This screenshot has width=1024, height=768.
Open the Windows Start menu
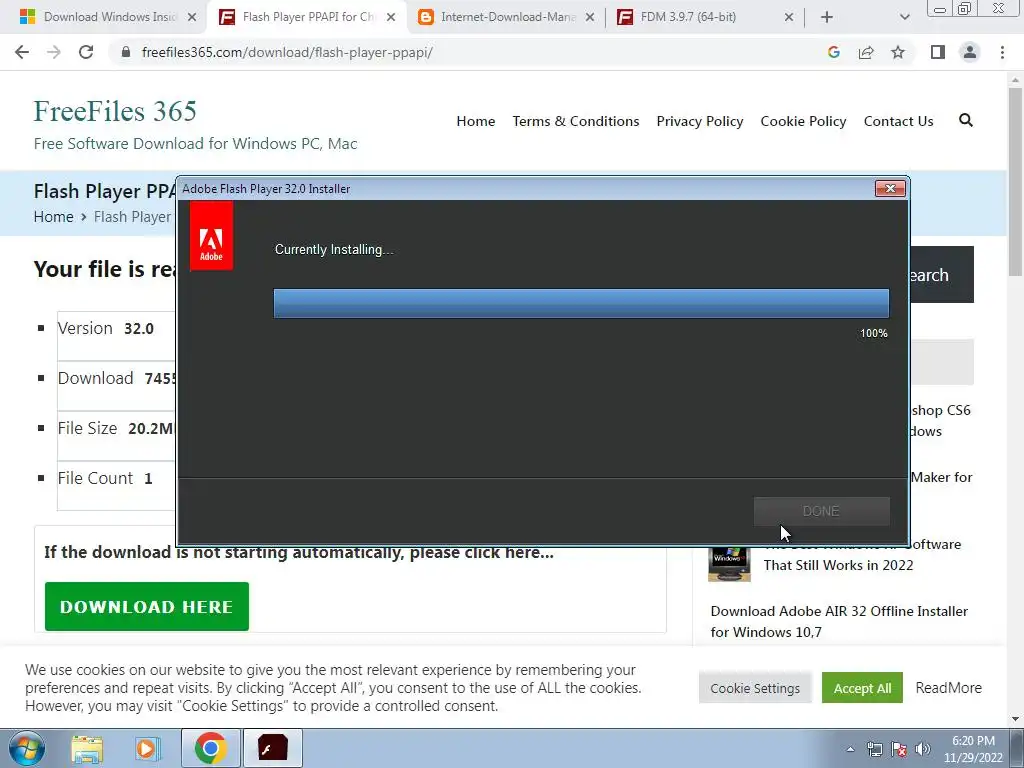pyautogui.click(x=26, y=748)
